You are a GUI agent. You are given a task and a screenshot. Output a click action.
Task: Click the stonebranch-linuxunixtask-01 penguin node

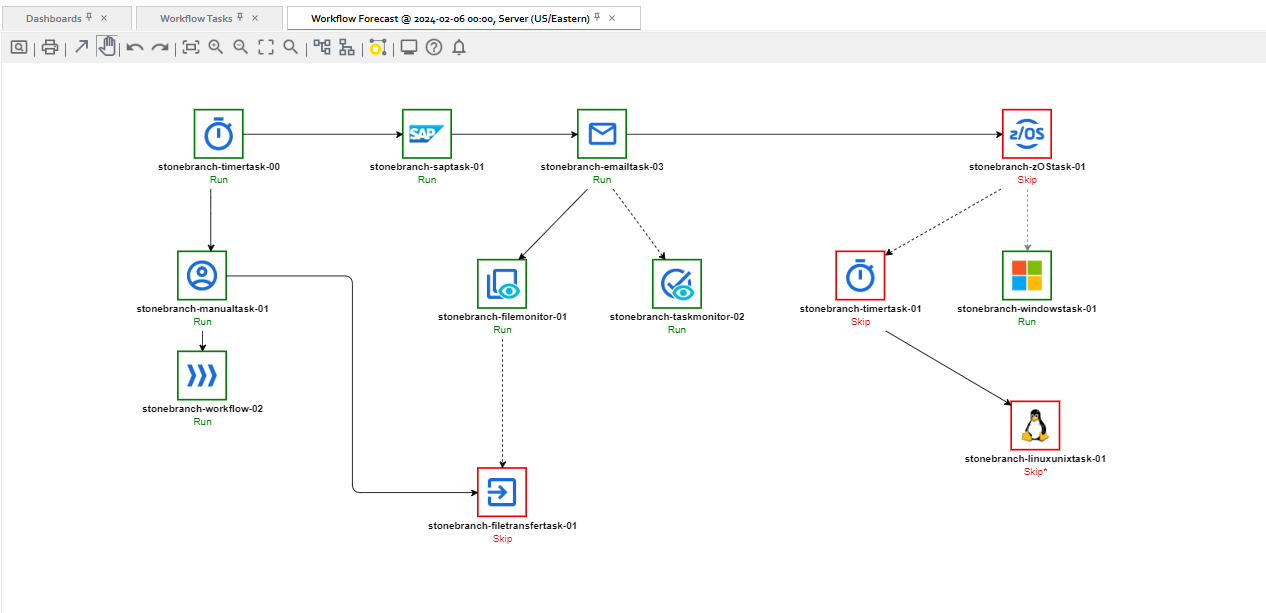1035,426
